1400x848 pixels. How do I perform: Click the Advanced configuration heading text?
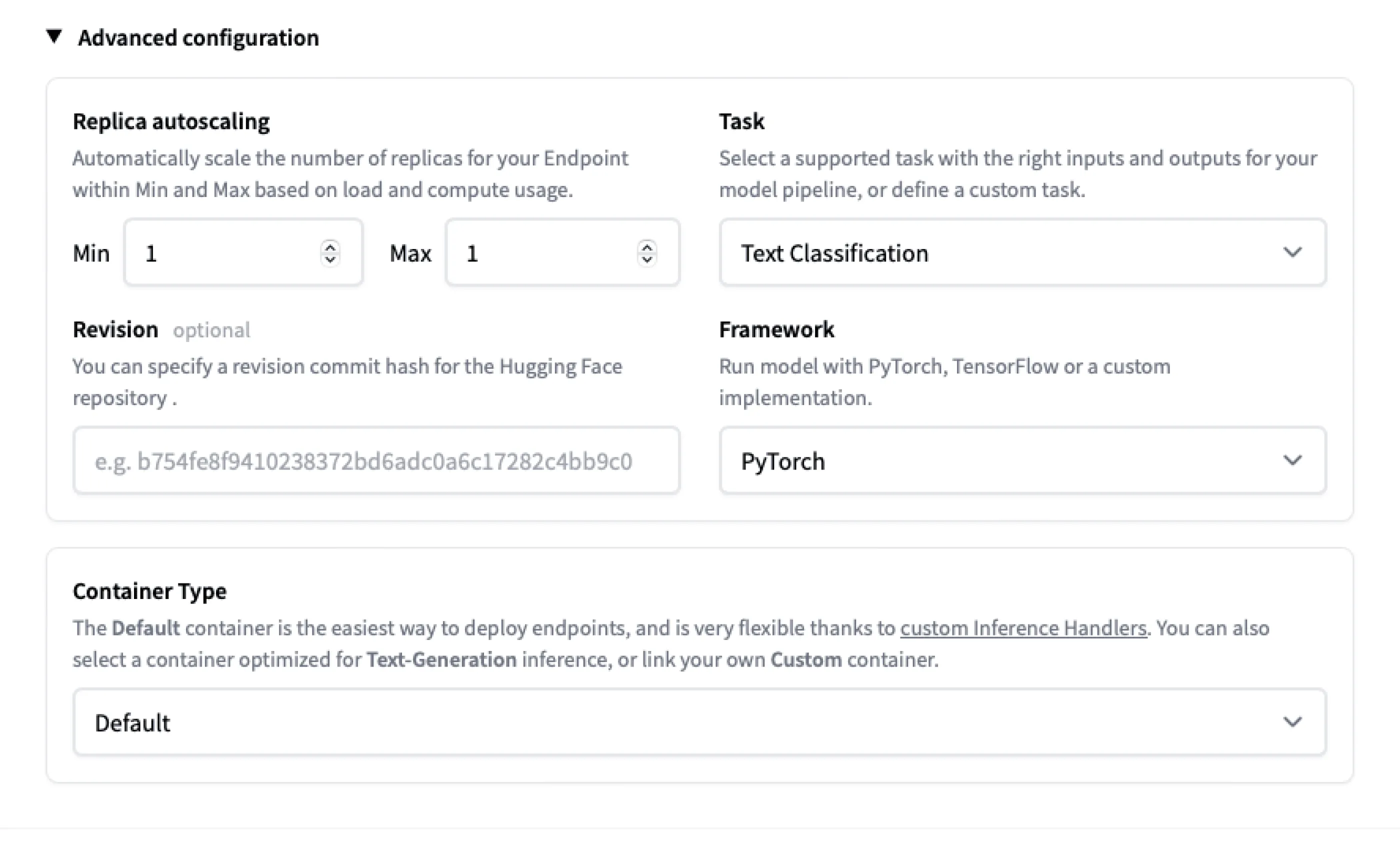point(198,38)
